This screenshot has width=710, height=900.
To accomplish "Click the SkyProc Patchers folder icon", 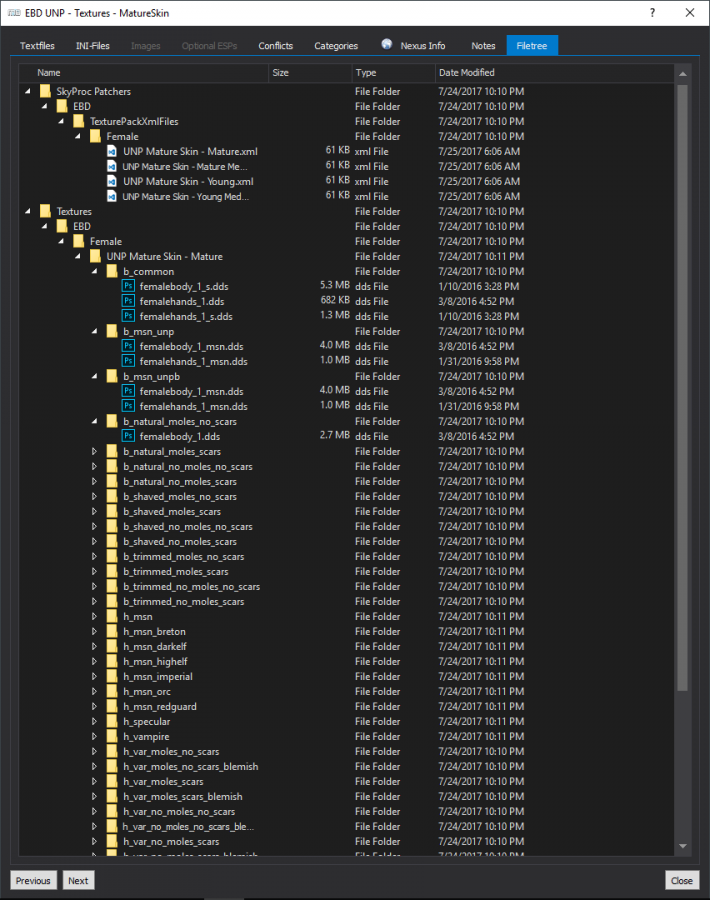I will [x=45, y=91].
